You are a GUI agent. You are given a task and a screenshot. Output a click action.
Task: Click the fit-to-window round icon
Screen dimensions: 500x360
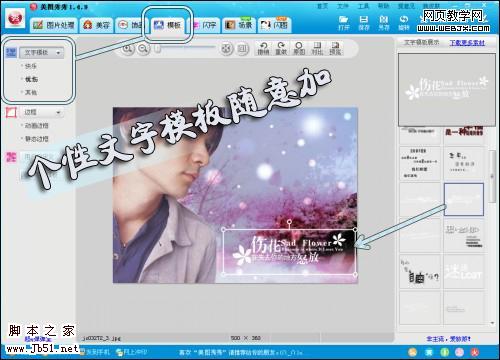coord(227,49)
